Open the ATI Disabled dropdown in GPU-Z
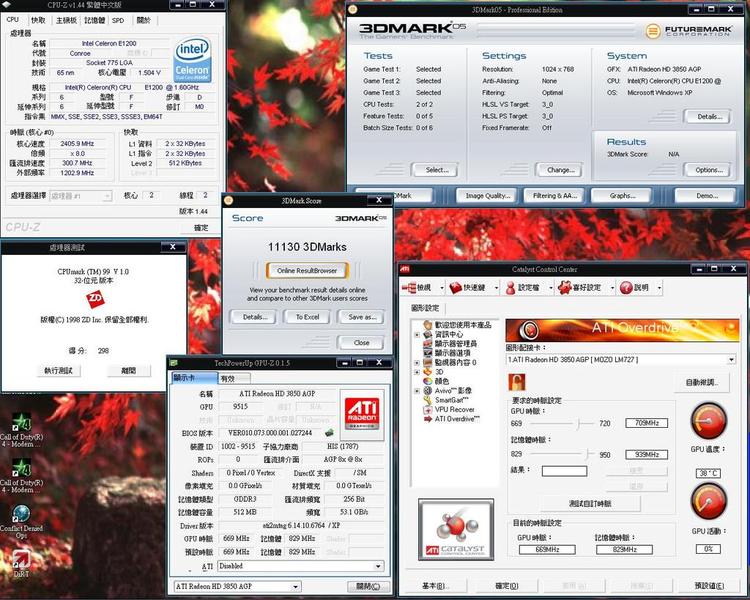 pos(378,566)
